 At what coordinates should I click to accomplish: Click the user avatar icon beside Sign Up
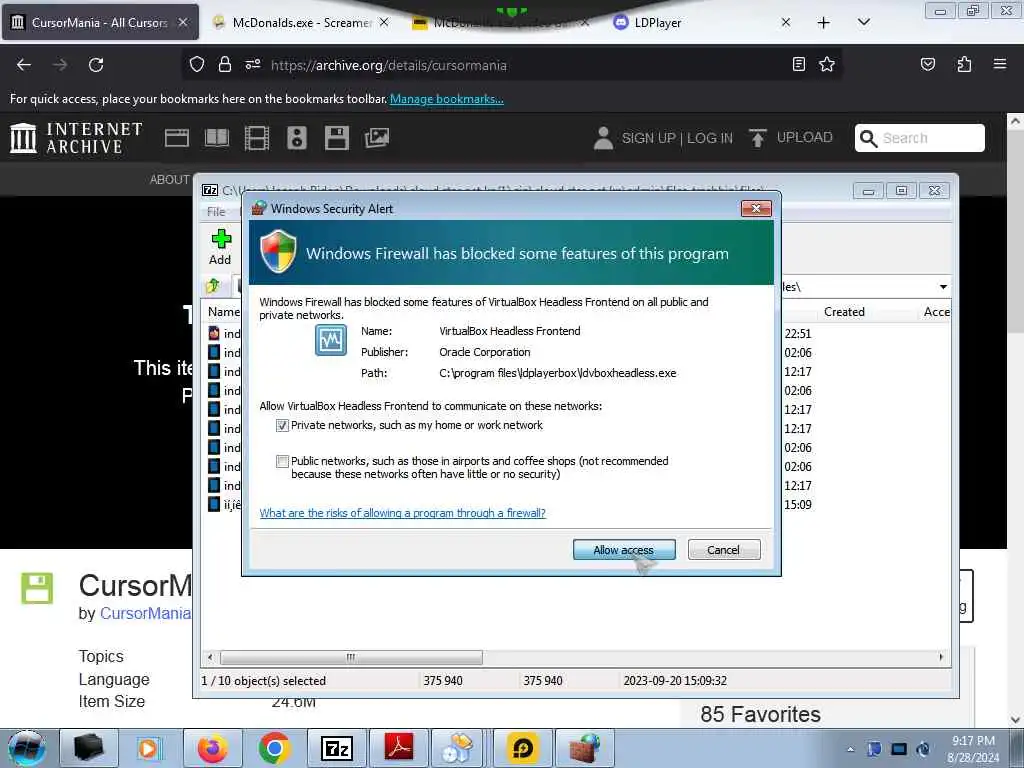click(603, 138)
